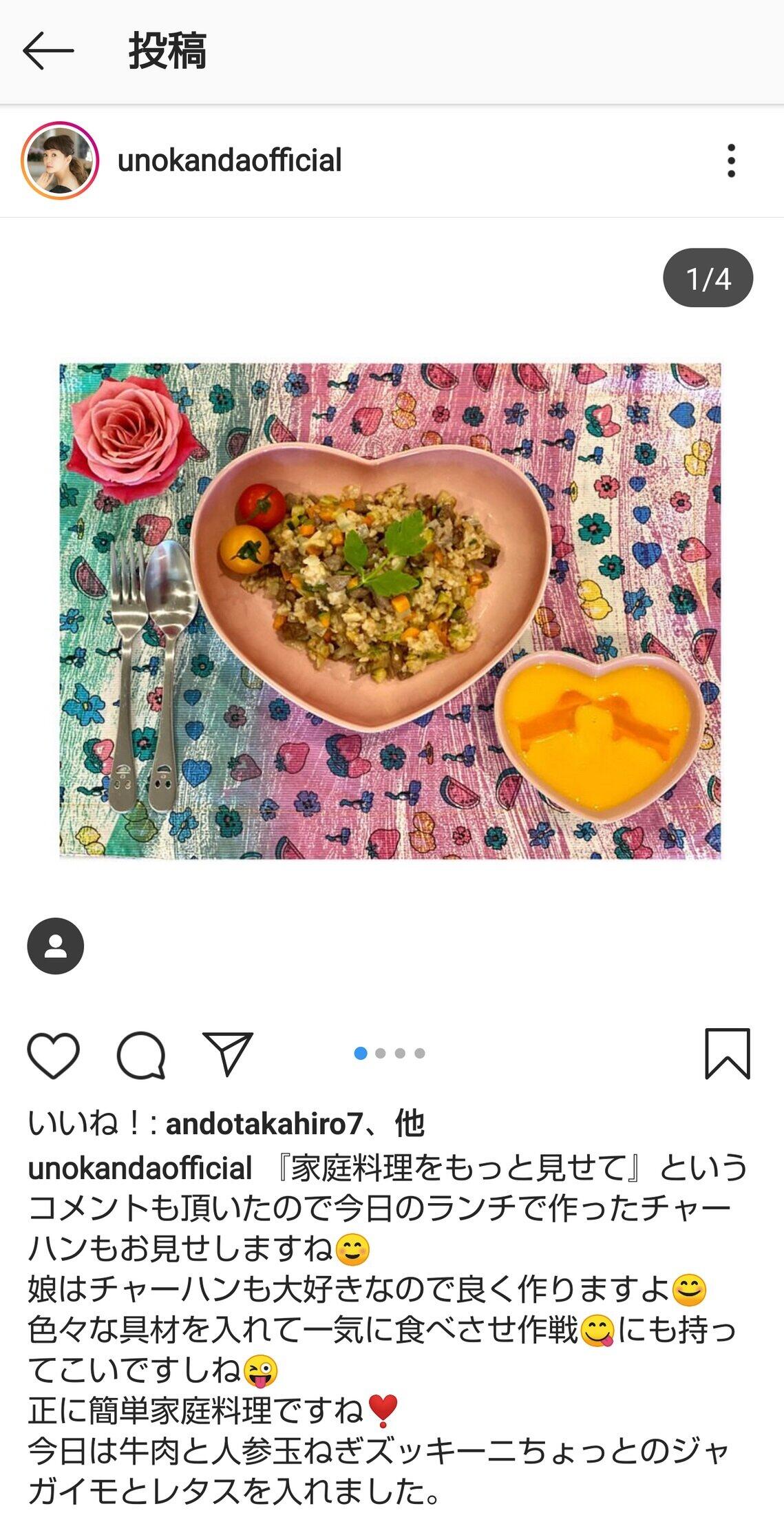Open username unokandaofficial above the photo
This screenshot has width=784, height=1513.
tap(229, 160)
